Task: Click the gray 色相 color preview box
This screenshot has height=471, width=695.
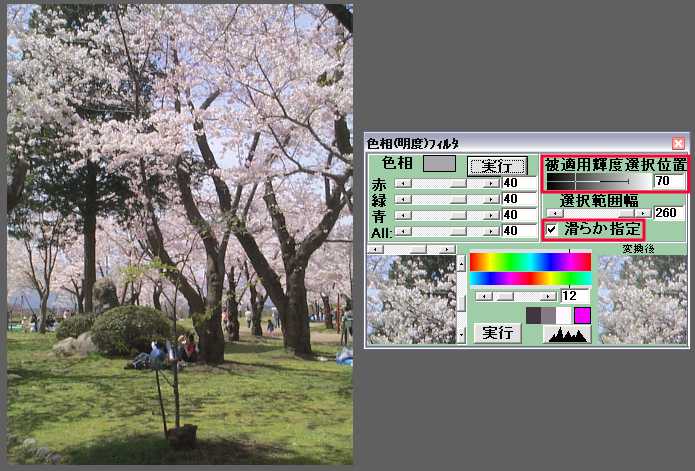Action: [439, 163]
